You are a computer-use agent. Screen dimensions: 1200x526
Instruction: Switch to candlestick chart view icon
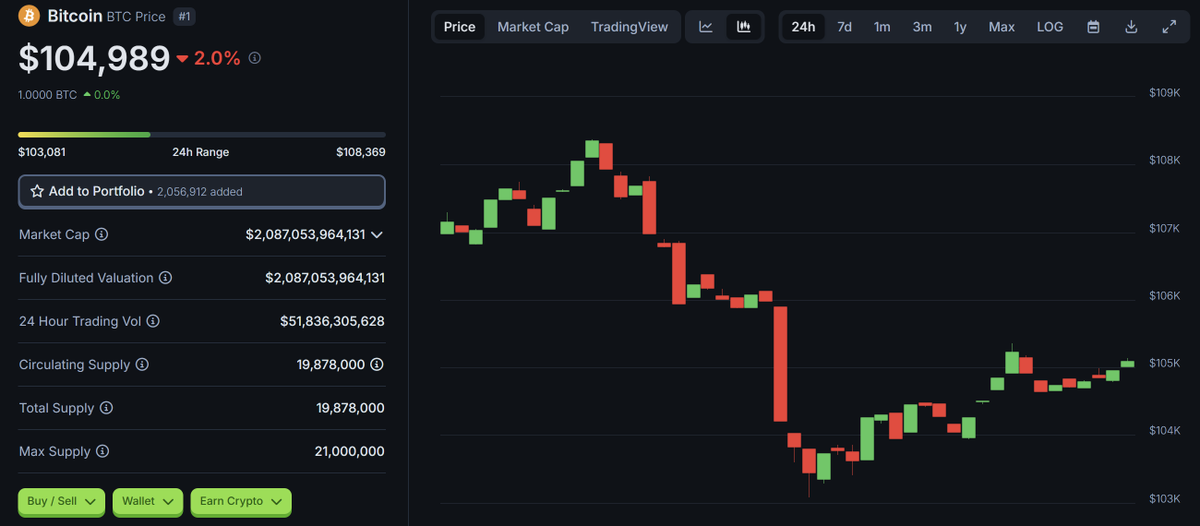743,27
